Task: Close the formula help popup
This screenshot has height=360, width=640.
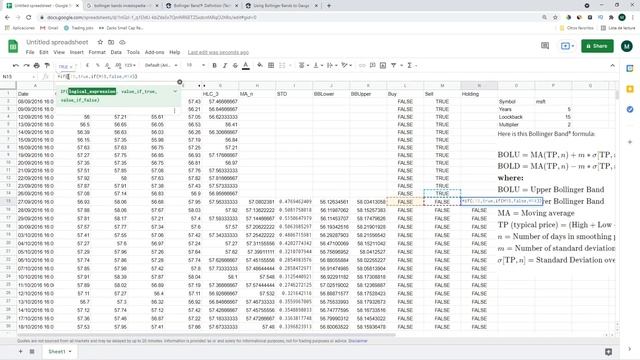Action: [180, 82]
